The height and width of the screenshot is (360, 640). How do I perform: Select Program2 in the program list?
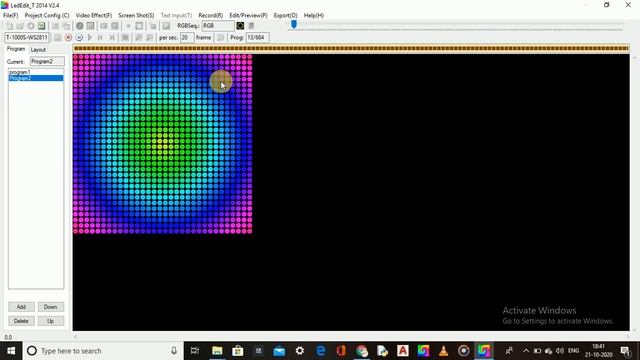tap(36, 78)
